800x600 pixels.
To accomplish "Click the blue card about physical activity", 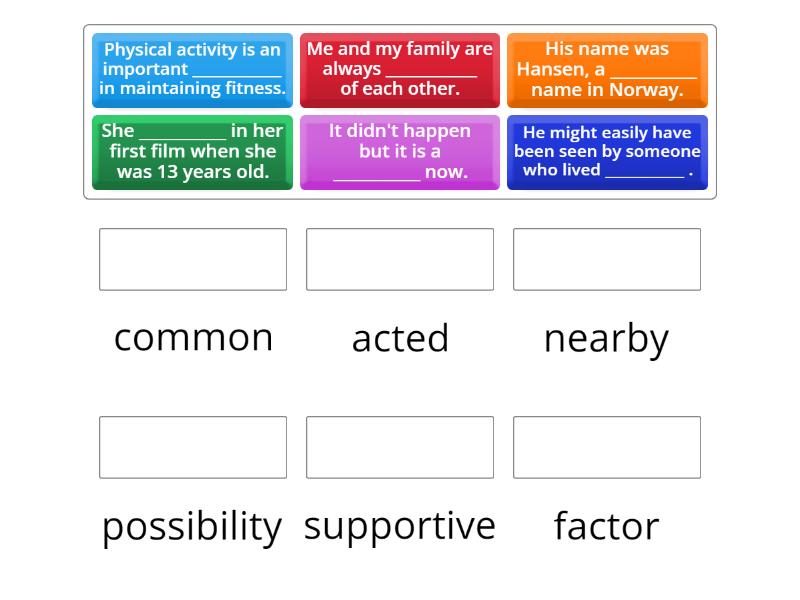I will coord(192,69).
